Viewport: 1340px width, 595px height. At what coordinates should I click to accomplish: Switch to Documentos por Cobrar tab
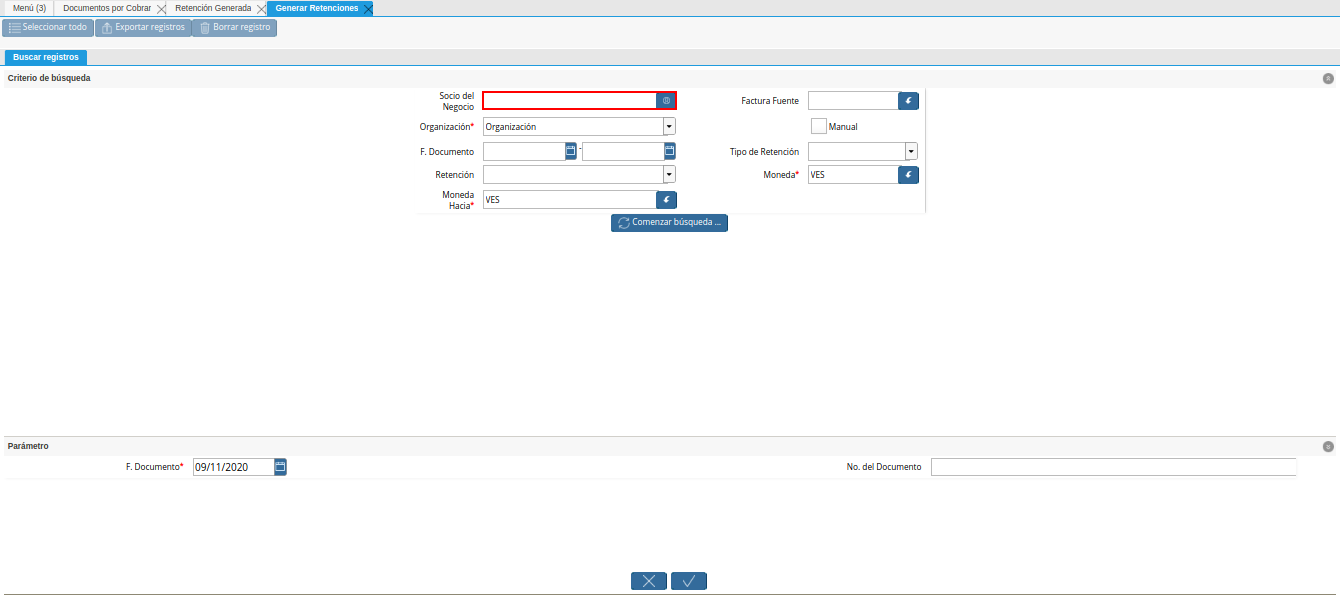click(x=107, y=8)
